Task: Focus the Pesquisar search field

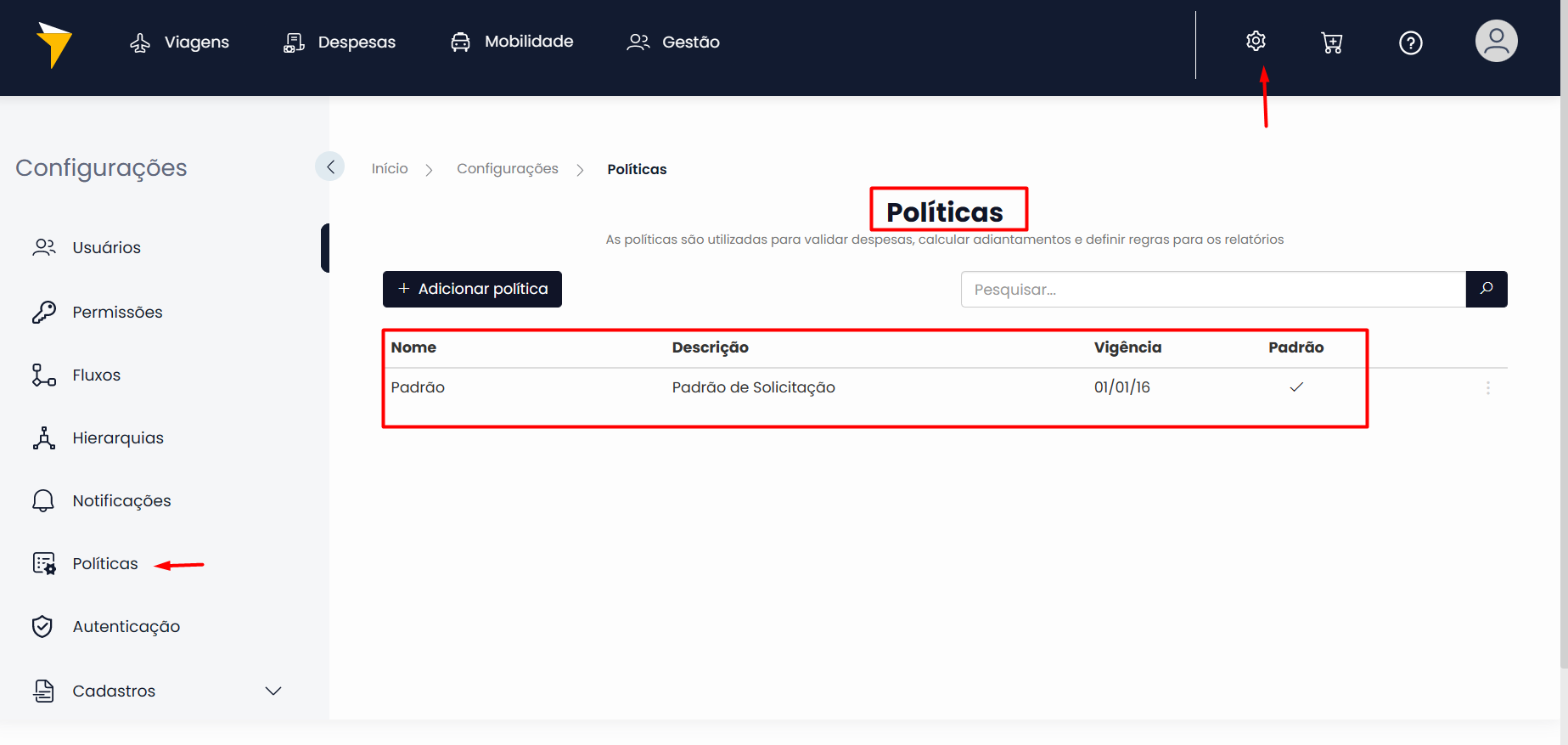Action: tap(1213, 289)
